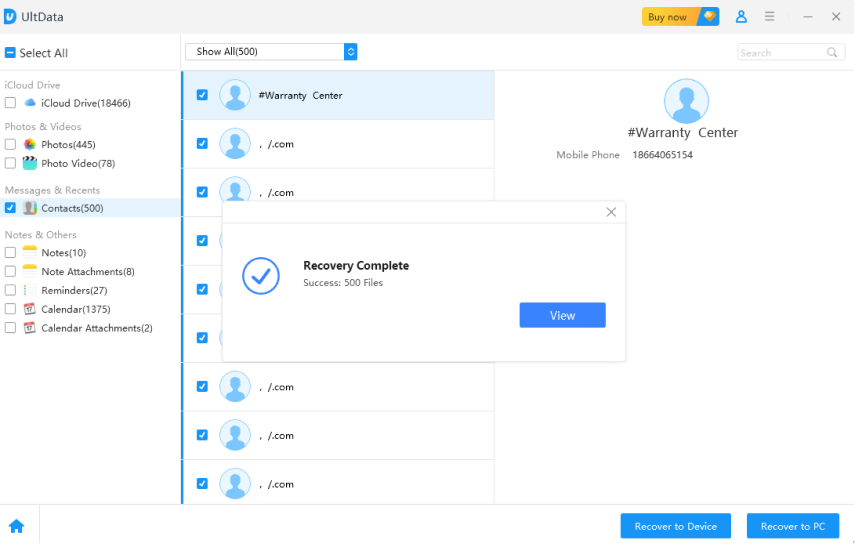Open the hamburger menu in title bar
The image size is (855, 544).
770,17
